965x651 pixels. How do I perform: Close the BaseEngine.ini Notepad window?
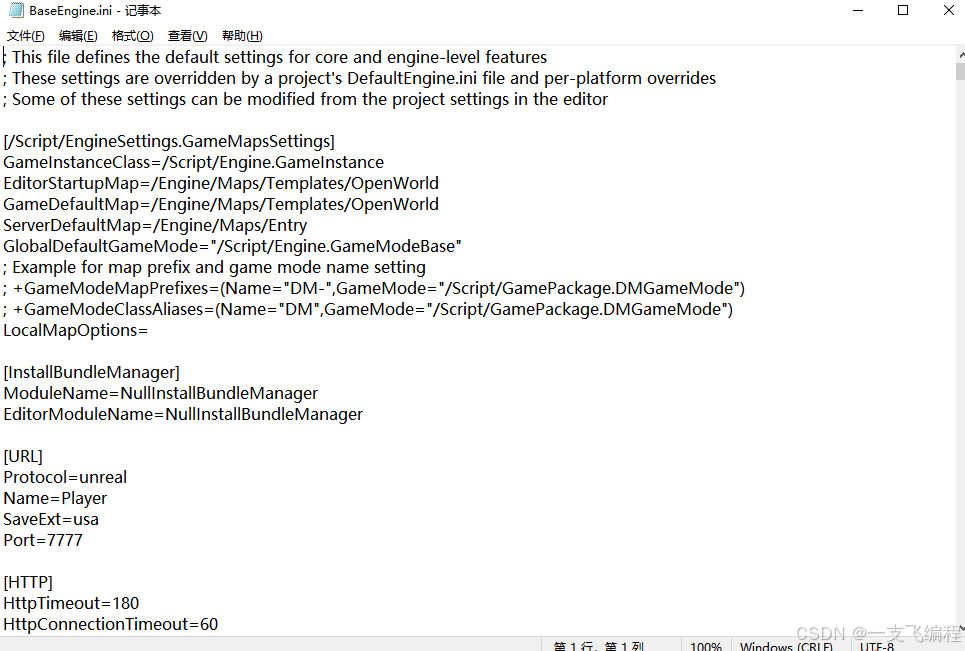(948, 10)
